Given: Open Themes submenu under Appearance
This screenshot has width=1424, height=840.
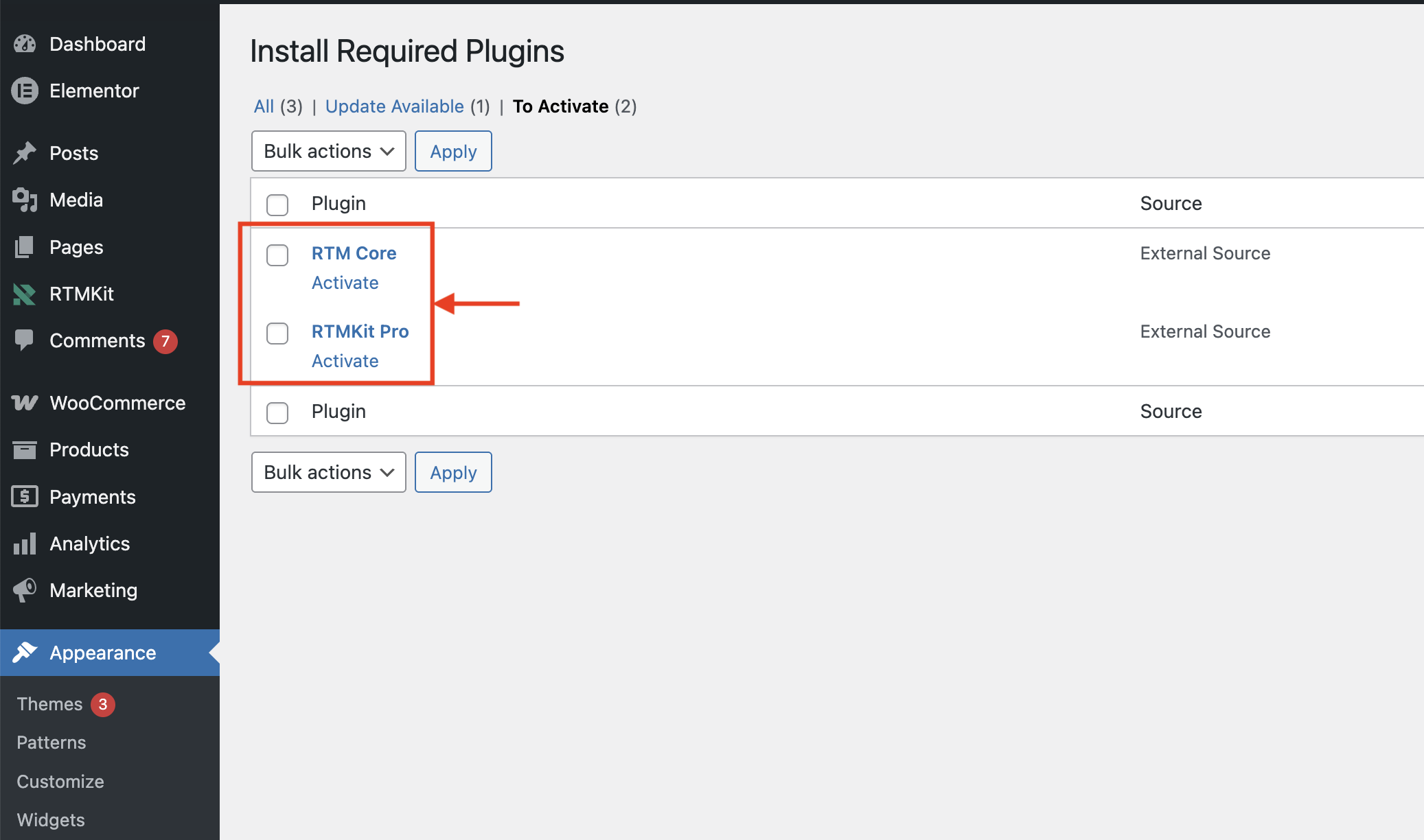Looking at the screenshot, I should (49, 704).
